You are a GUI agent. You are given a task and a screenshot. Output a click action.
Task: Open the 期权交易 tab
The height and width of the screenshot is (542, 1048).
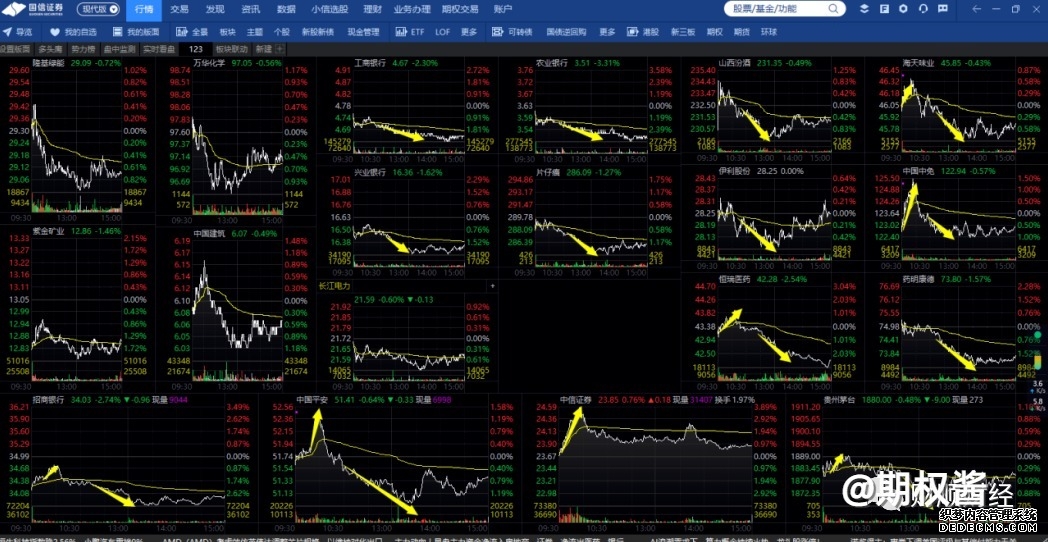point(461,9)
